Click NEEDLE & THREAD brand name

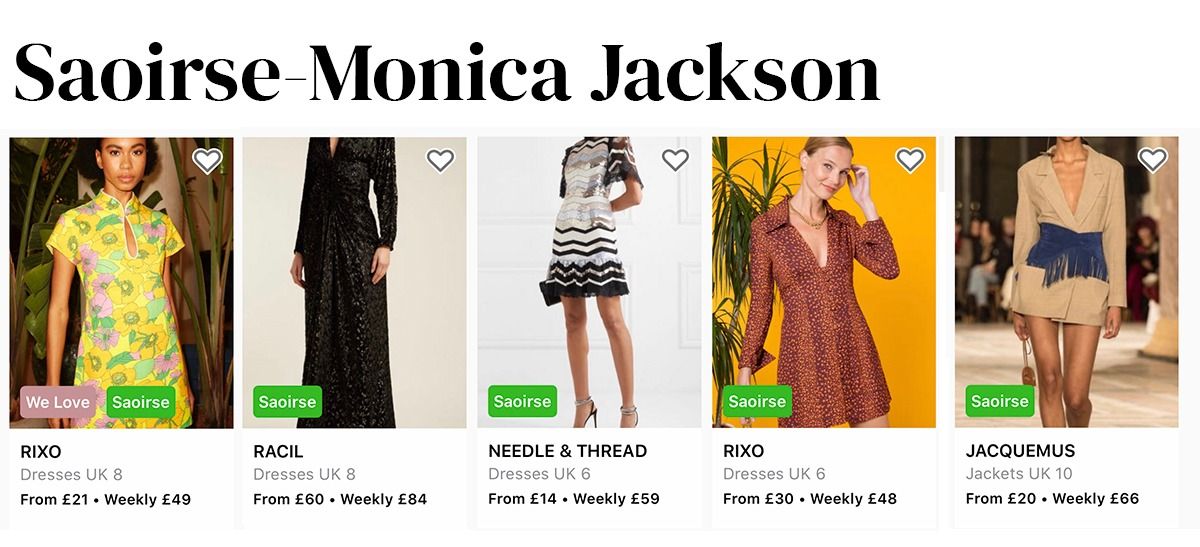[567, 451]
